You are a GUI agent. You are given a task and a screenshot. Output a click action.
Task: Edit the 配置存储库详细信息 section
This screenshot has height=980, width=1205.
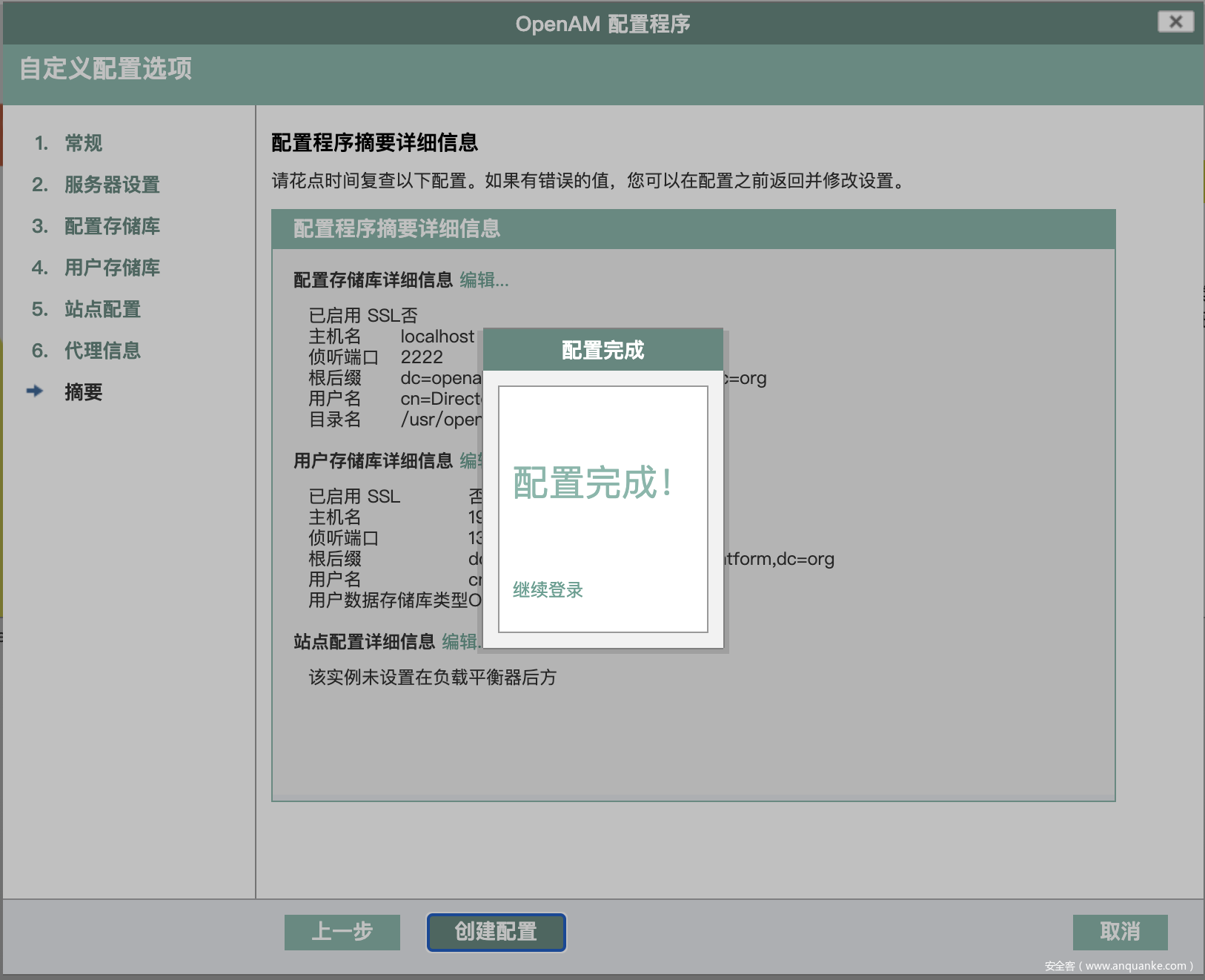(484, 280)
